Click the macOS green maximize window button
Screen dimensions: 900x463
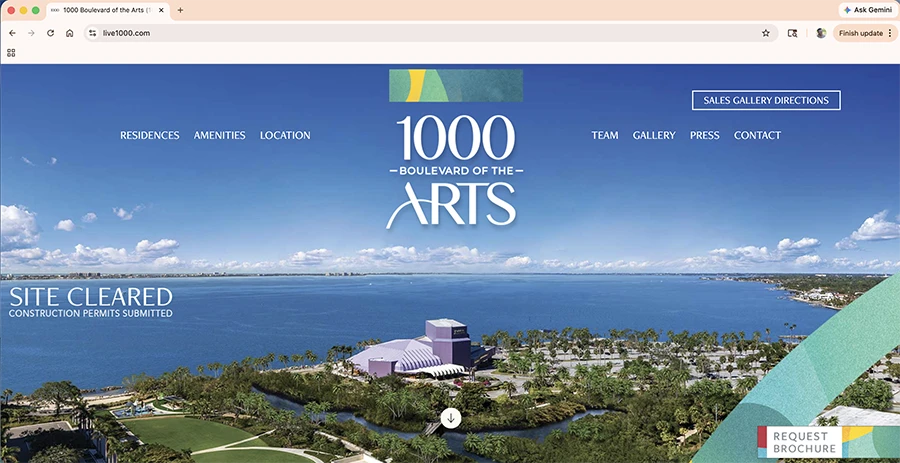click(x=36, y=10)
